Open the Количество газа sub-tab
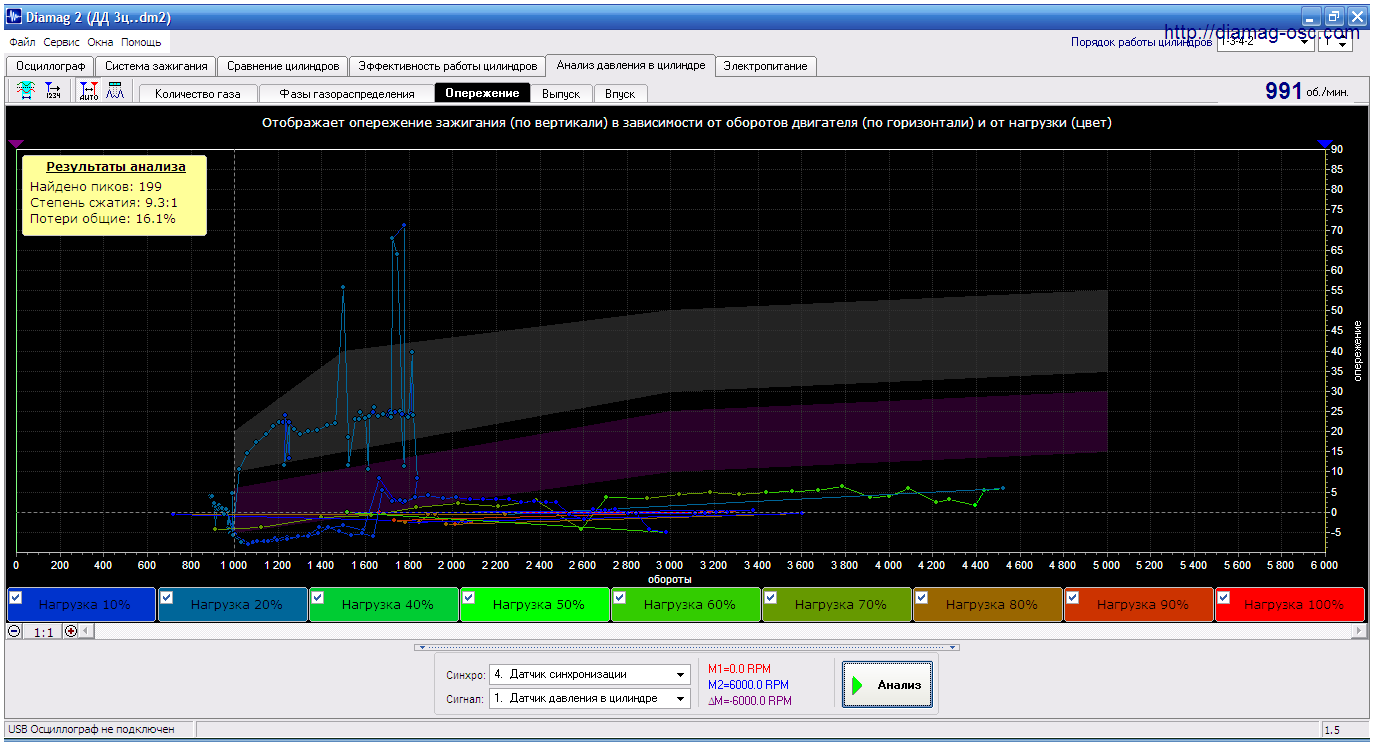This screenshot has height=742, width=1374. point(198,93)
